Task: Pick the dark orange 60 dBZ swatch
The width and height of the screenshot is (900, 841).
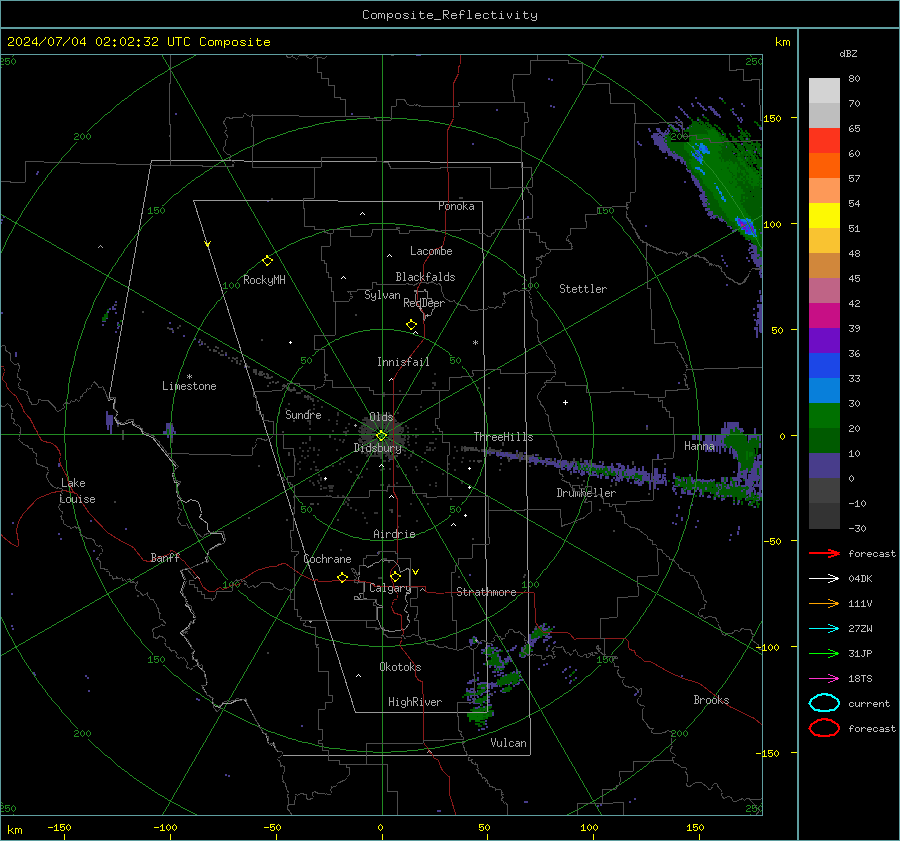Action: coord(824,165)
